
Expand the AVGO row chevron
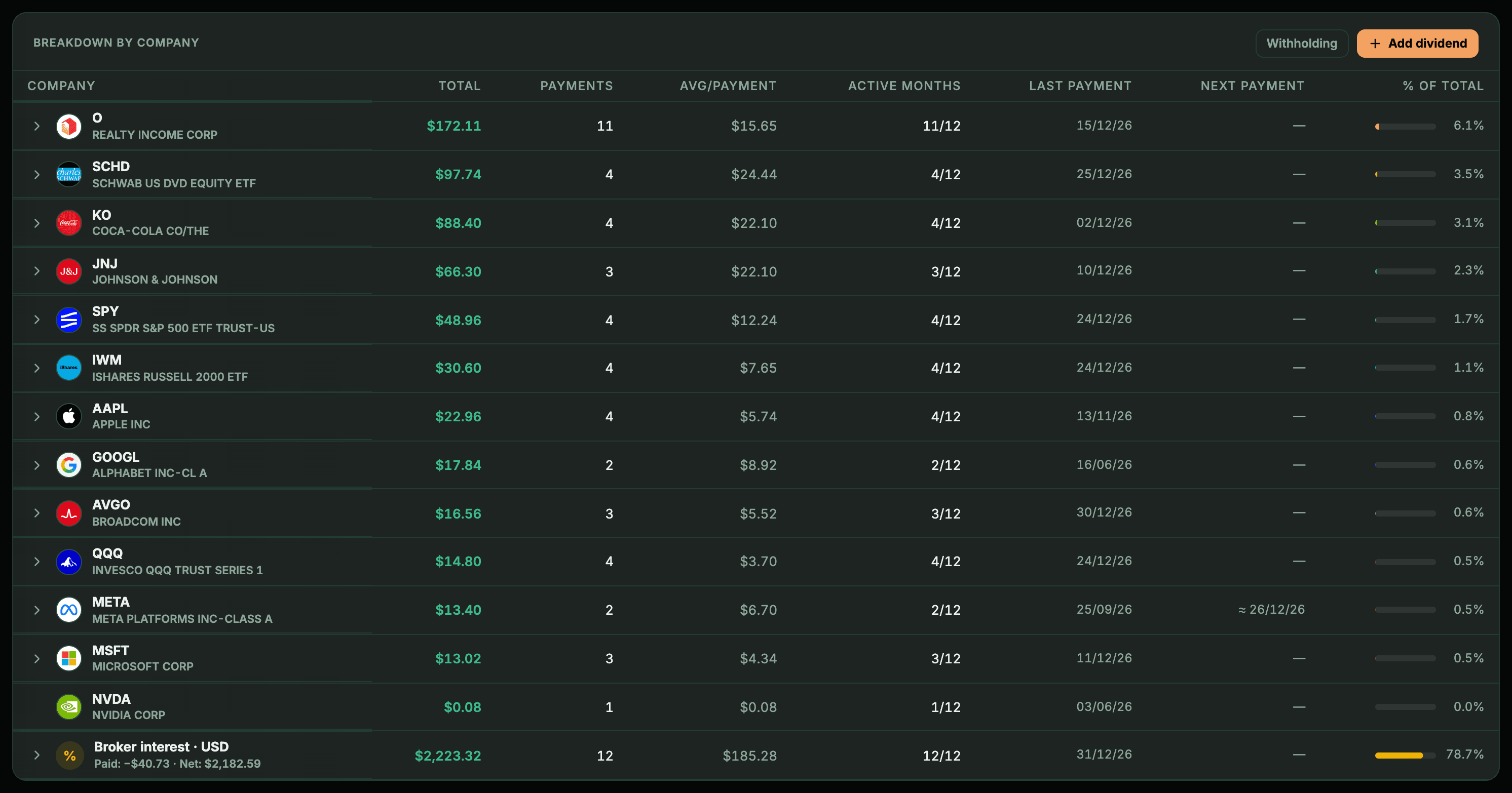pyautogui.click(x=37, y=513)
